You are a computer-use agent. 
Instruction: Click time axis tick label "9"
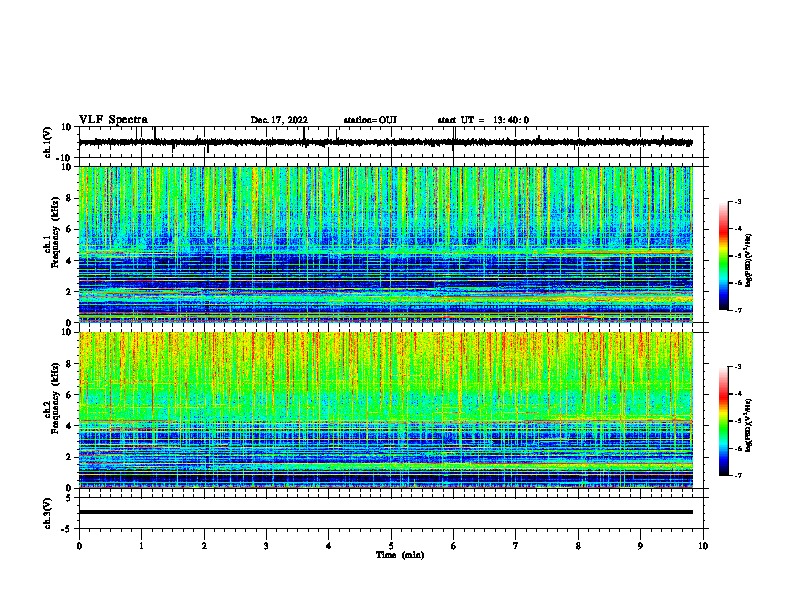pos(640,546)
